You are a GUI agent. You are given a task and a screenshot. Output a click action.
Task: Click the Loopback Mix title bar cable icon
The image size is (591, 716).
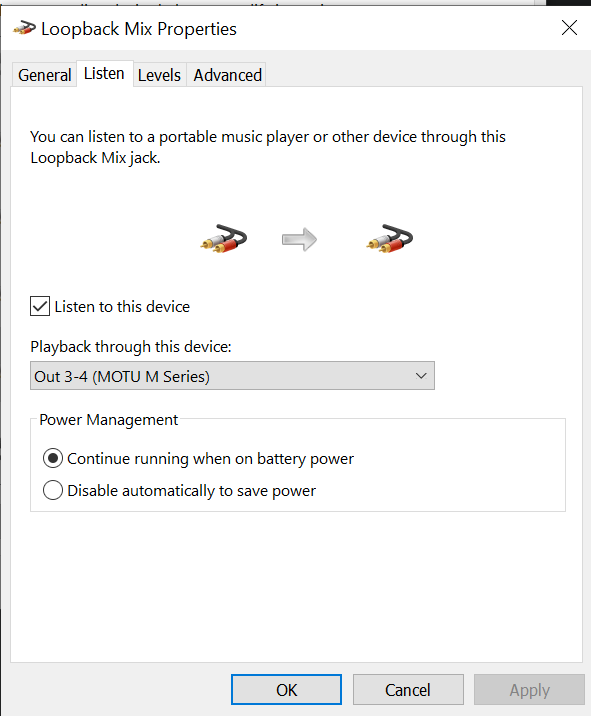point(24,29)
